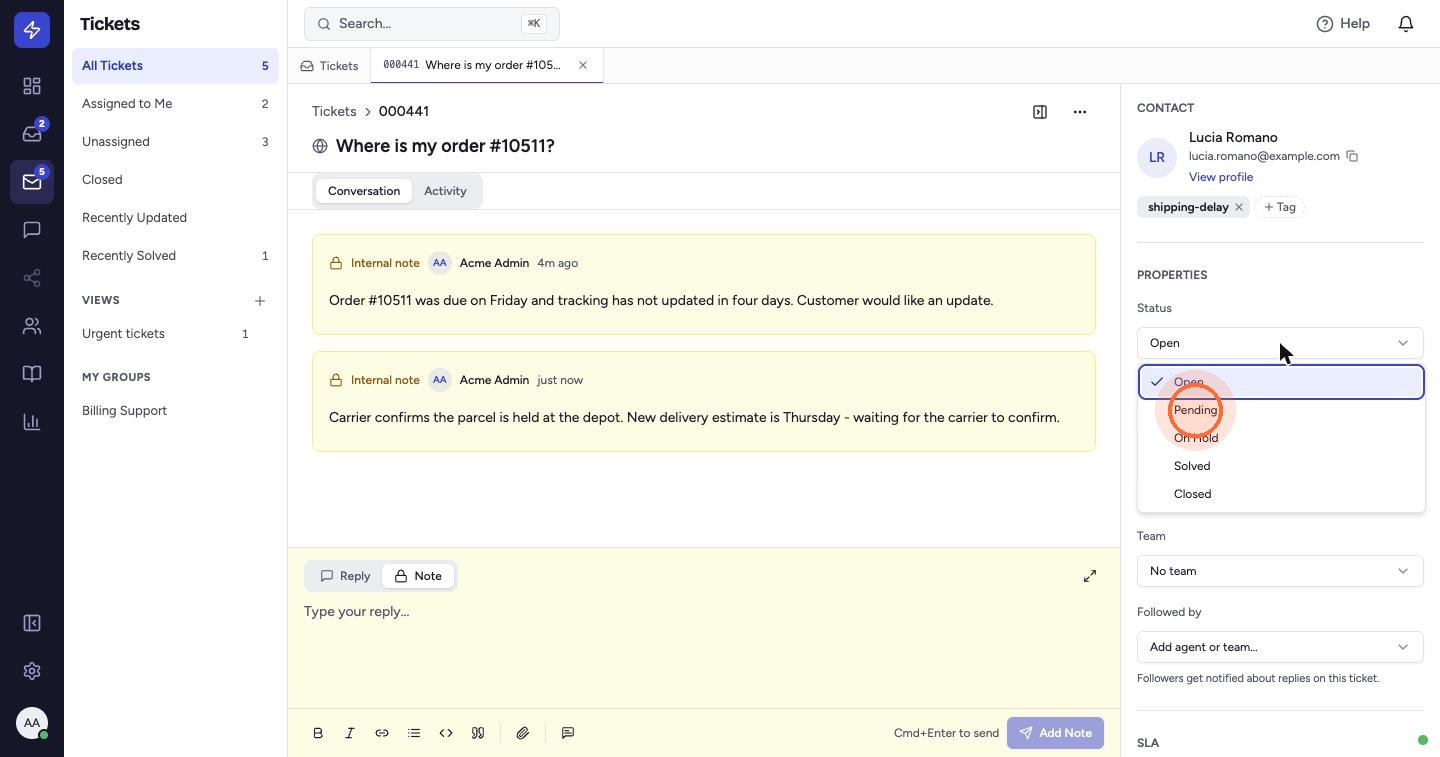Switch composer to Note mode
The image size is (1440, 757).
point(418,576)
